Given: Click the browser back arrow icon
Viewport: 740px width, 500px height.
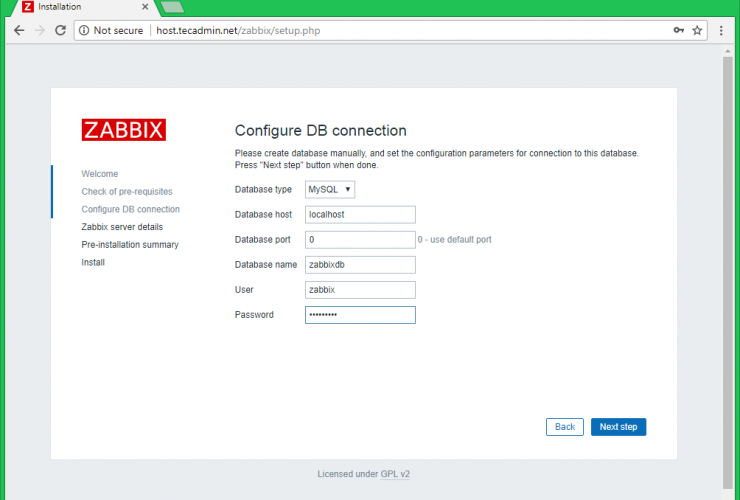Looking at the screenshot, I should pos(19,31).
